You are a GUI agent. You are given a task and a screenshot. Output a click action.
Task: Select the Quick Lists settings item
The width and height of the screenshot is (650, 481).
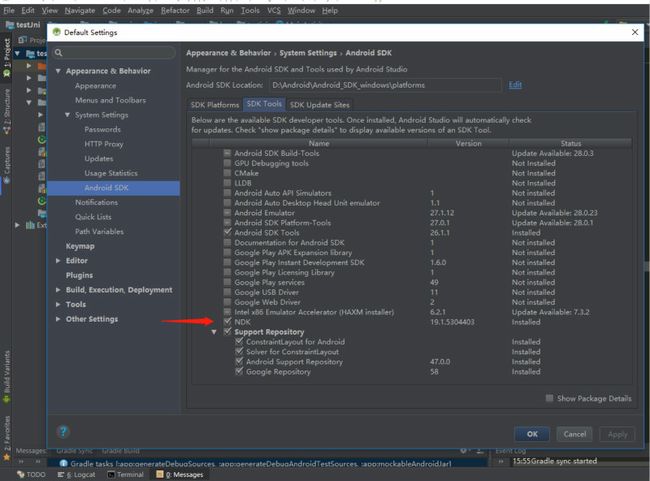pos(93,217)
